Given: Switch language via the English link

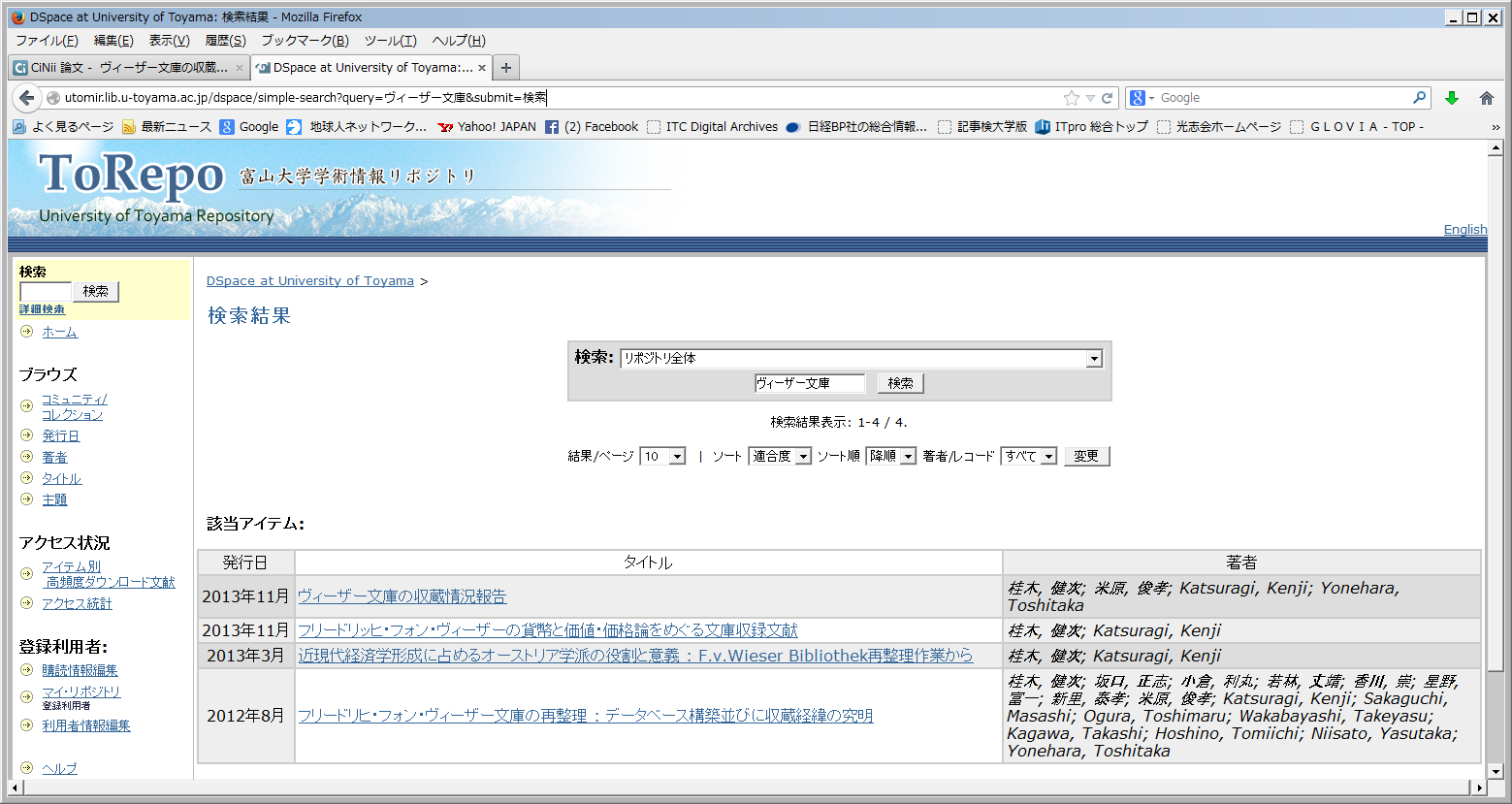Looking at the screenshot, I should 1464,230.
